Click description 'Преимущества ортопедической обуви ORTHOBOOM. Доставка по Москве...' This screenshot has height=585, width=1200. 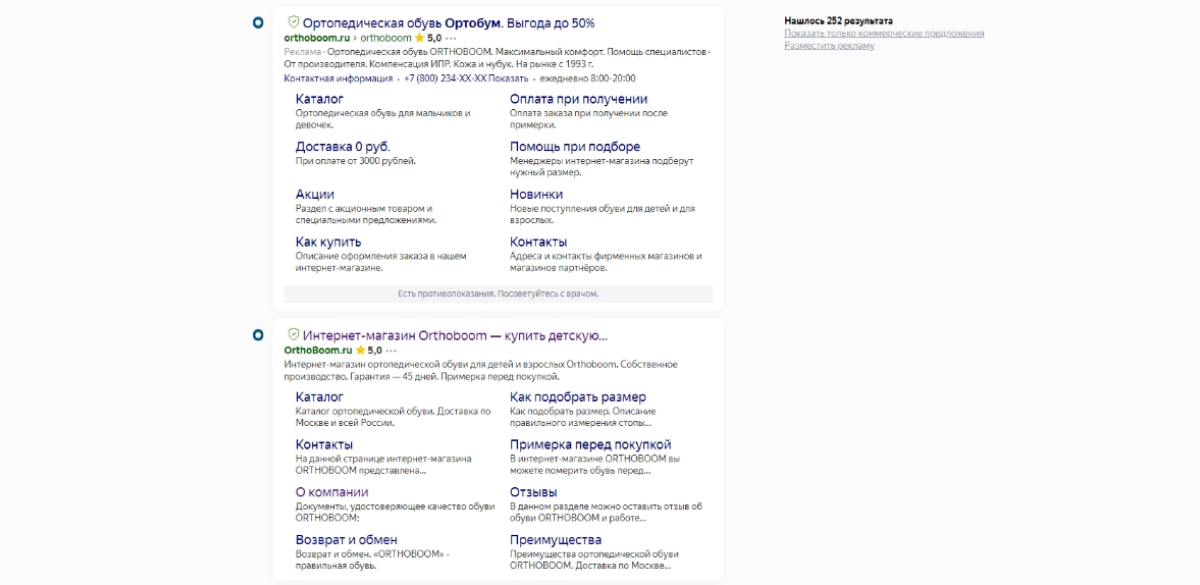click(595, 560)
